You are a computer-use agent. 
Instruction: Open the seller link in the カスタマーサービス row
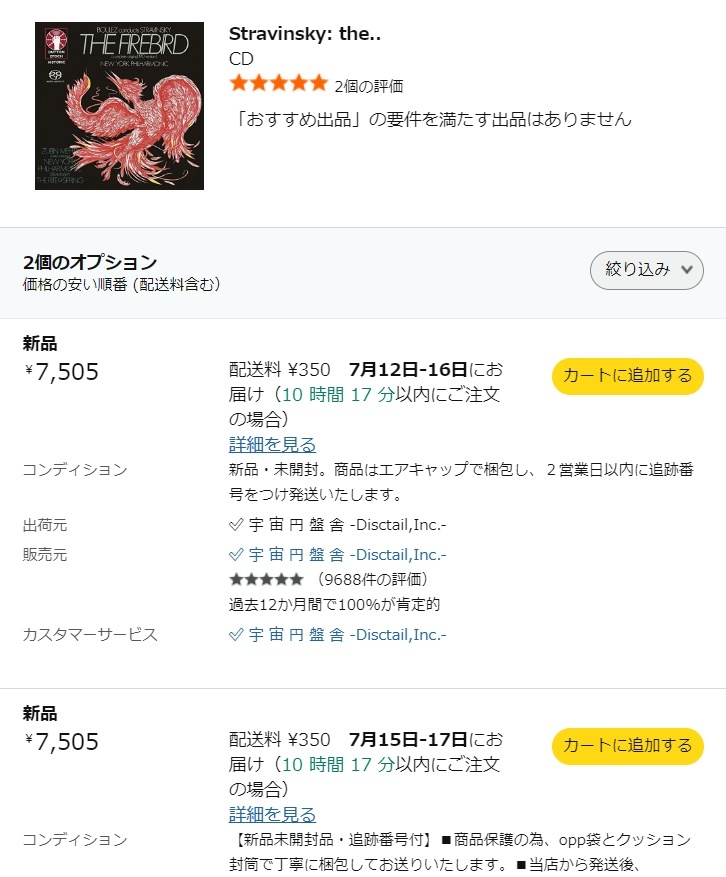click(346, 635)
